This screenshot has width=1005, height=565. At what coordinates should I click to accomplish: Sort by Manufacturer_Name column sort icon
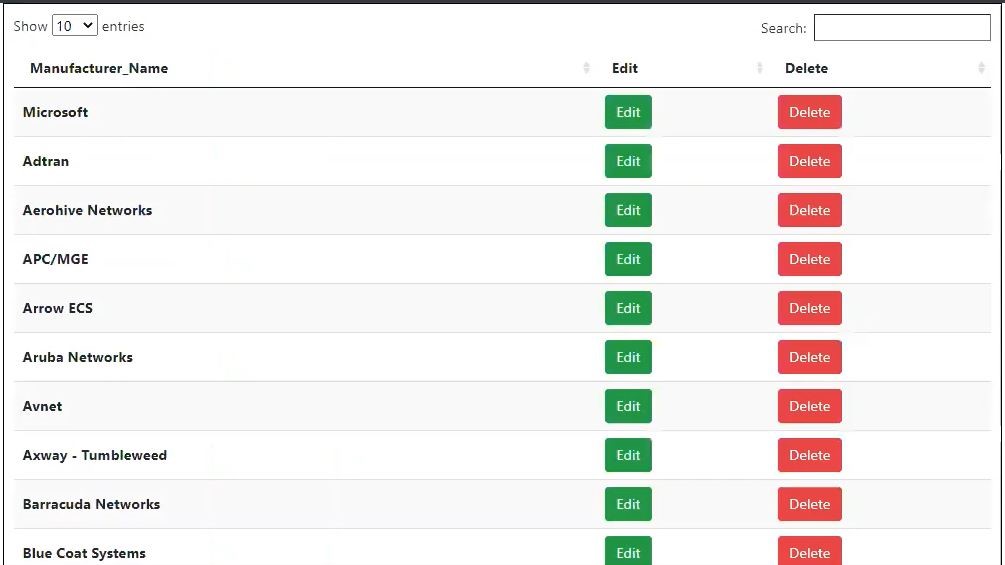coord(586,68)
